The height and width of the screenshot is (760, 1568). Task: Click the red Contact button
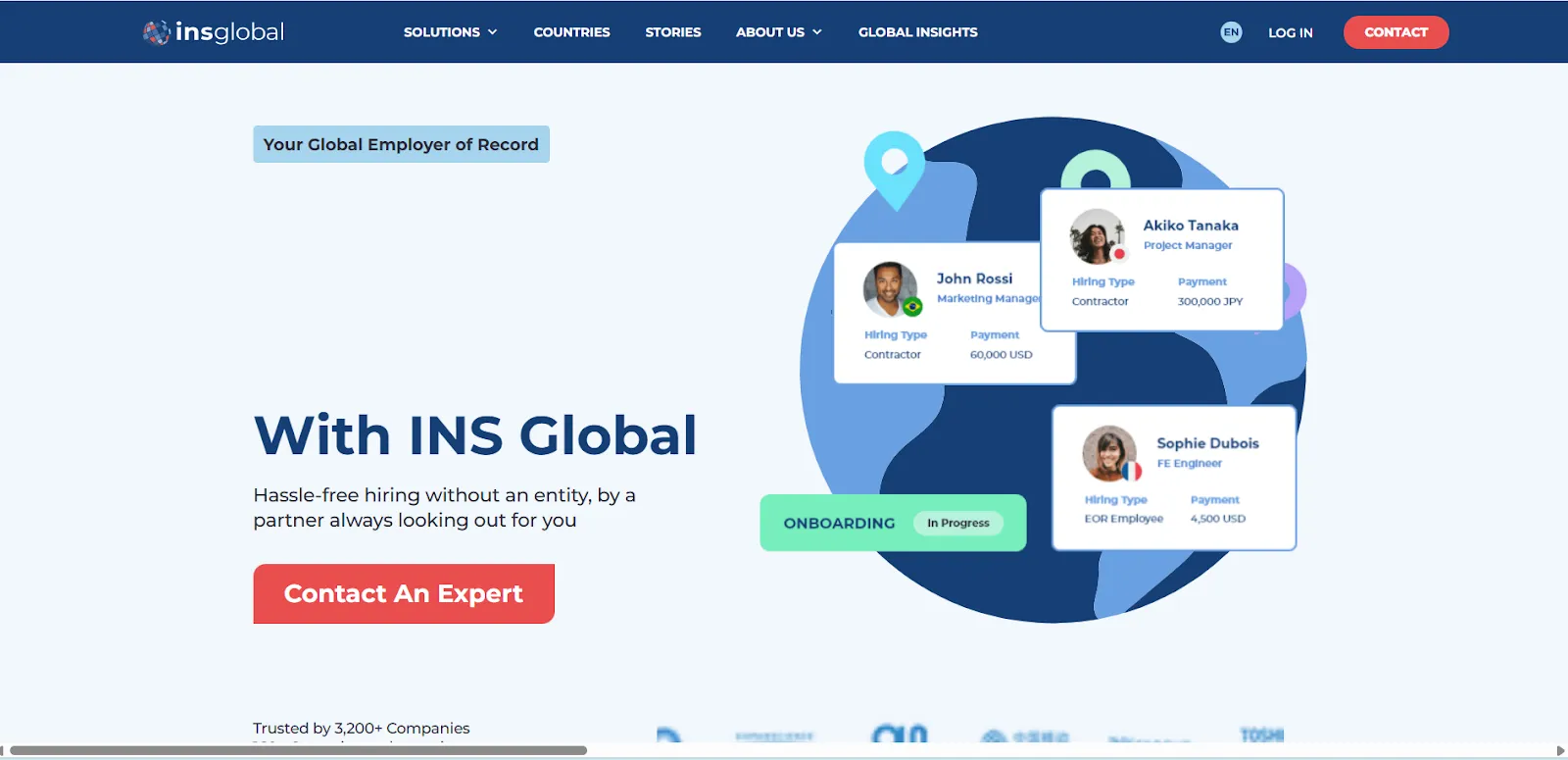(x=1396, y=32)
